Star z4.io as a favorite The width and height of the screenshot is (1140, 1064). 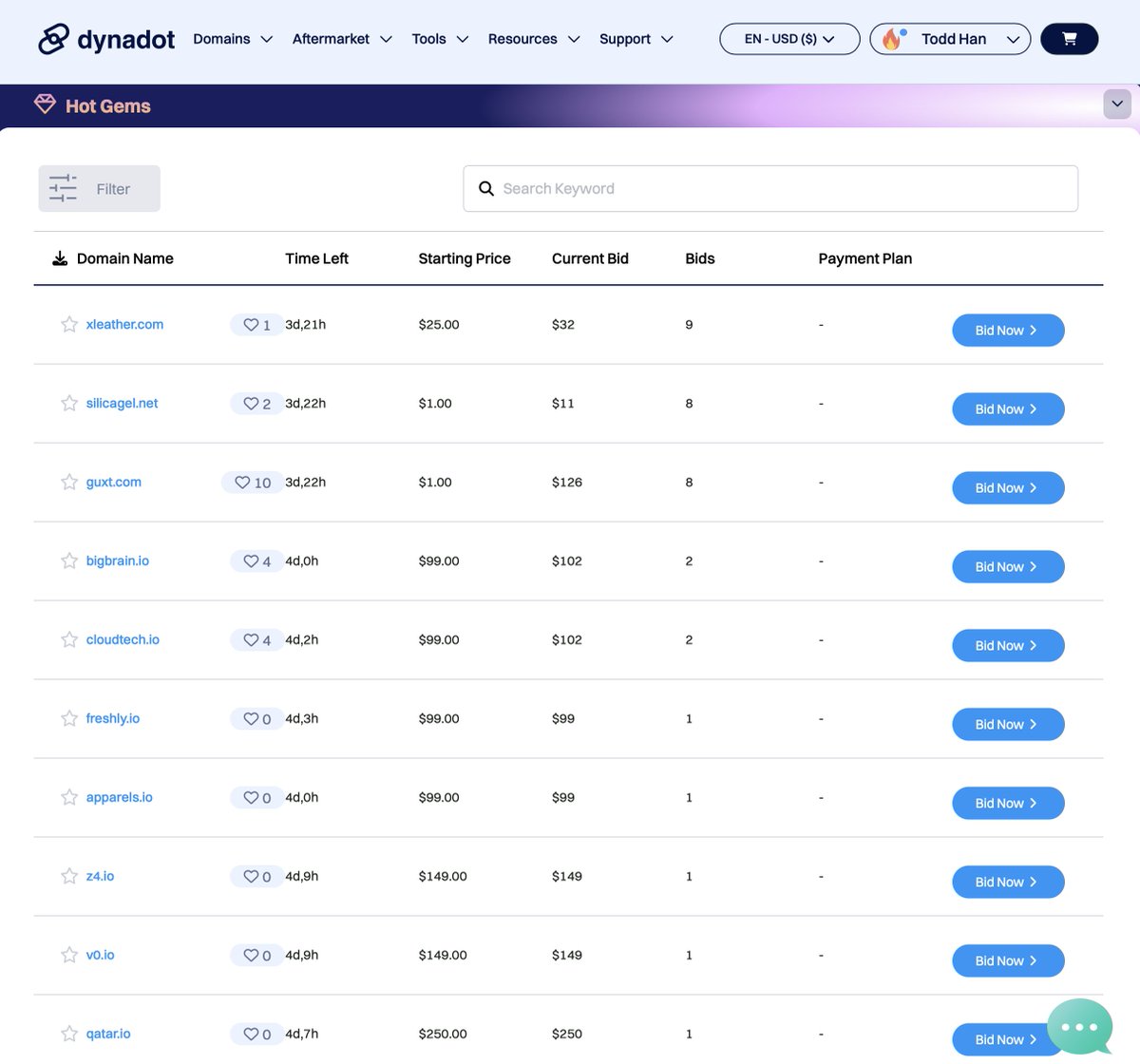(69, 876)
